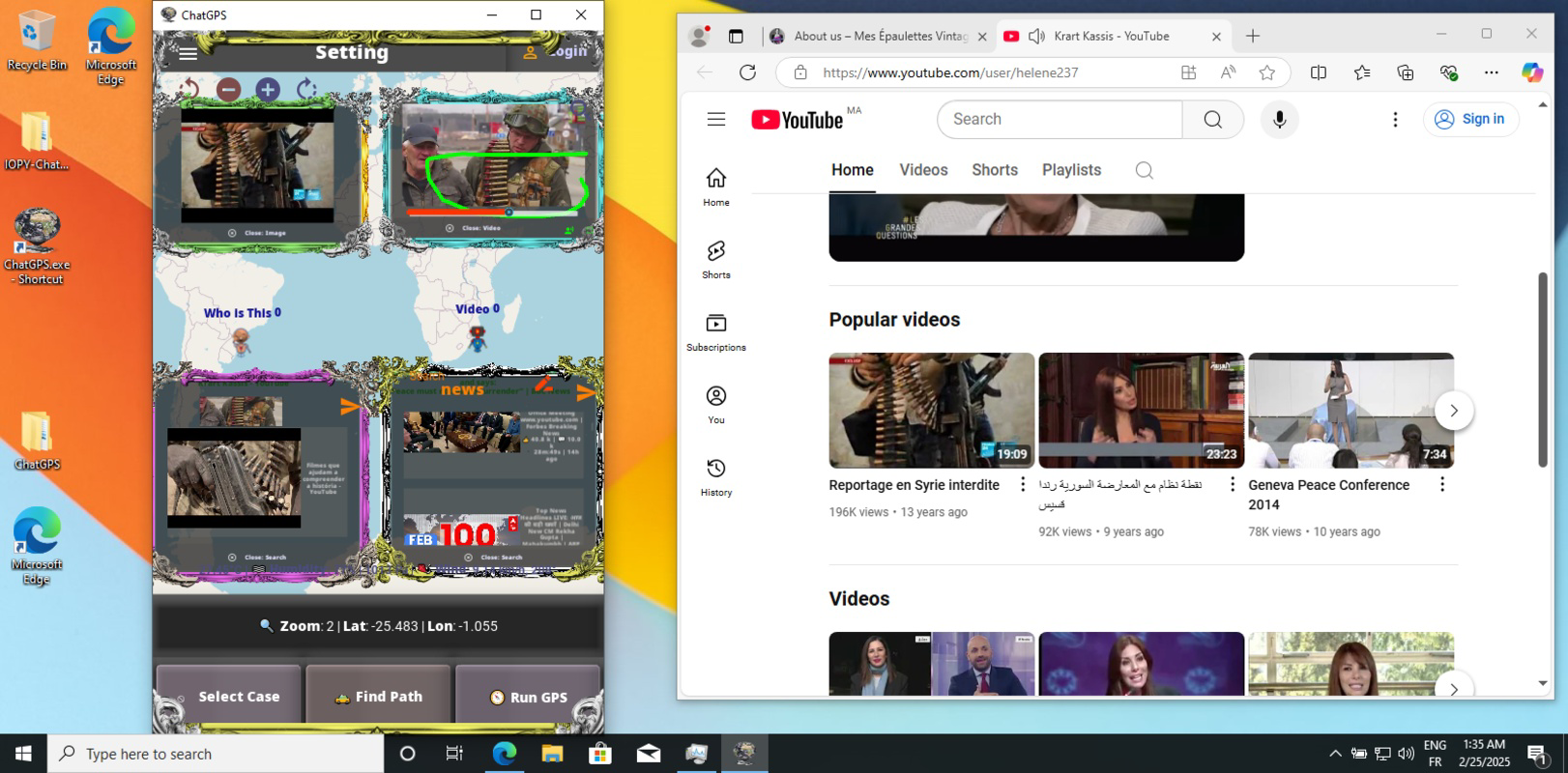Zoom out with the red minus button
The width and height of the screenshot is (1568, 773).
(228, 90)
